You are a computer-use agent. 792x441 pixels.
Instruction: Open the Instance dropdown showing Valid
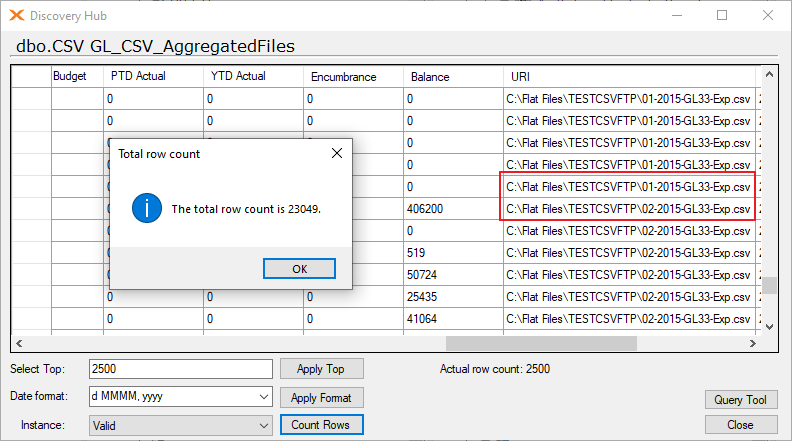pyautogui.click(x=264, y=426)
